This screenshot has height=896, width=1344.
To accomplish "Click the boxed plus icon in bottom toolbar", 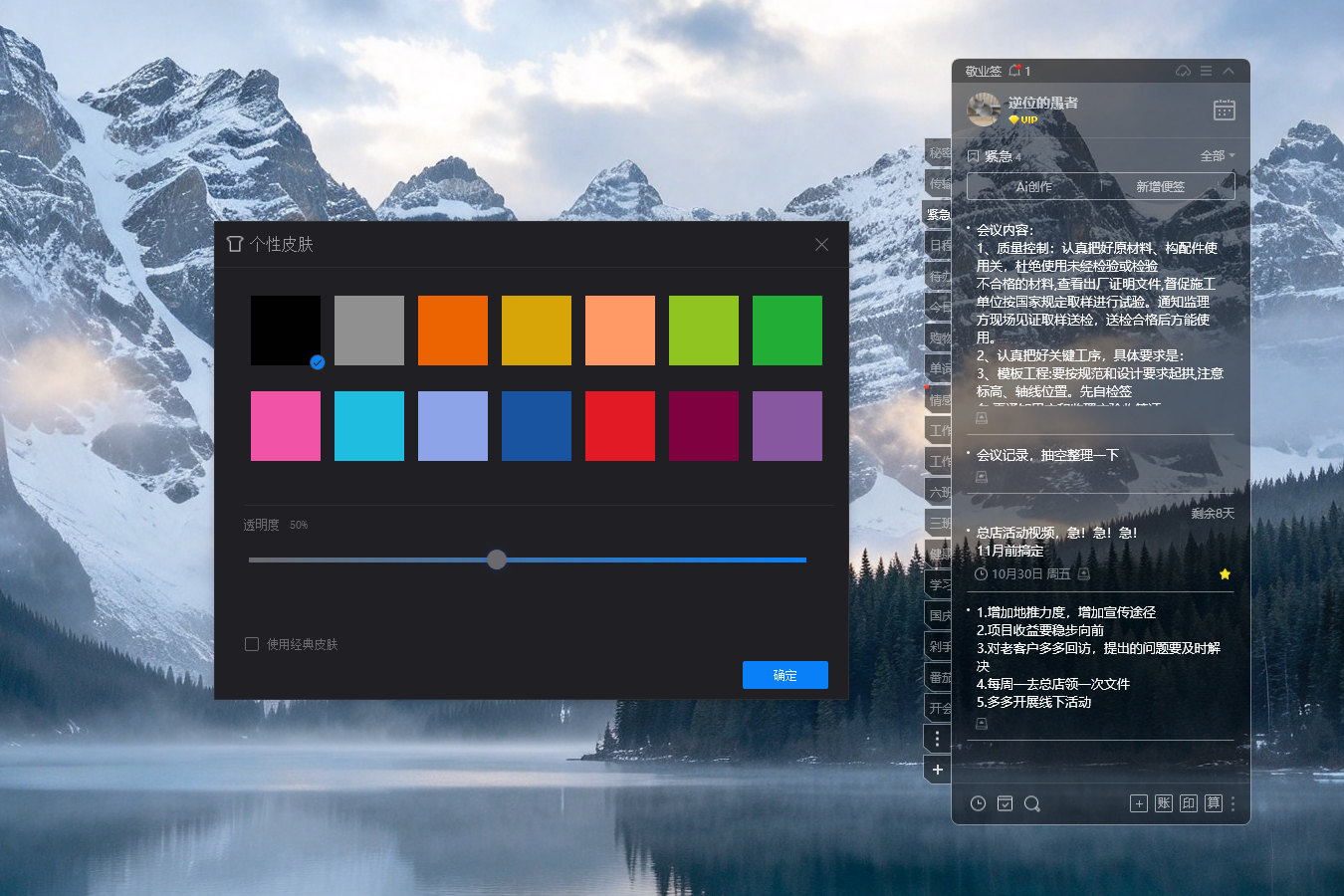I will coord(1139,803).
